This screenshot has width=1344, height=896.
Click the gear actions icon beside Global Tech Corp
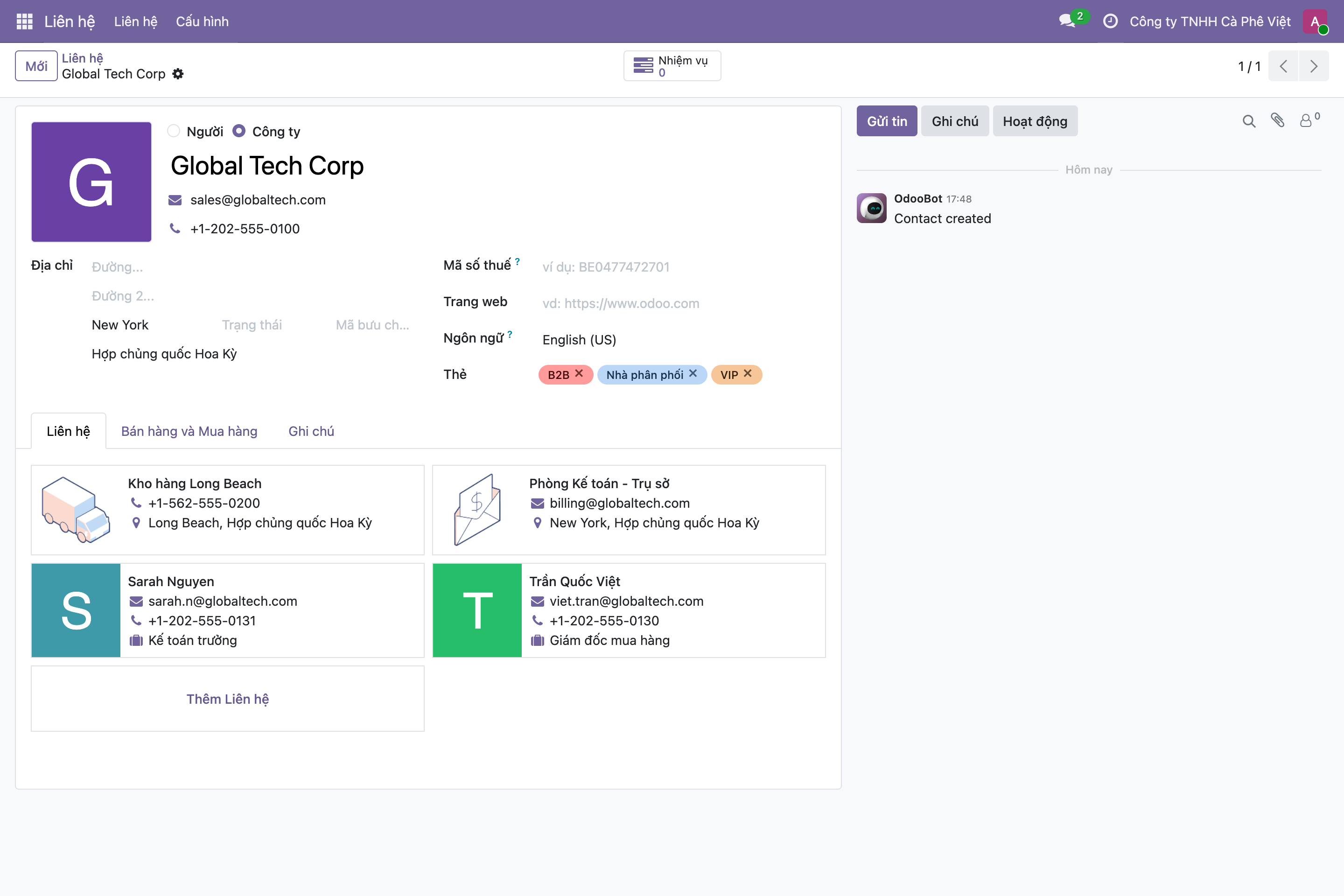click(178, 74)
